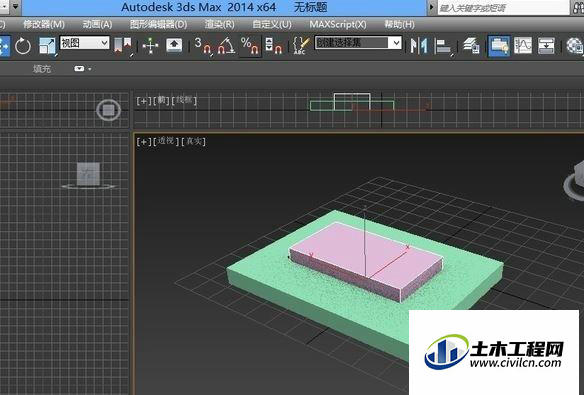Open the 帮助(H) menu
Image resolution: width=584 pixels, height=395 pixels.
pos(399,25)
